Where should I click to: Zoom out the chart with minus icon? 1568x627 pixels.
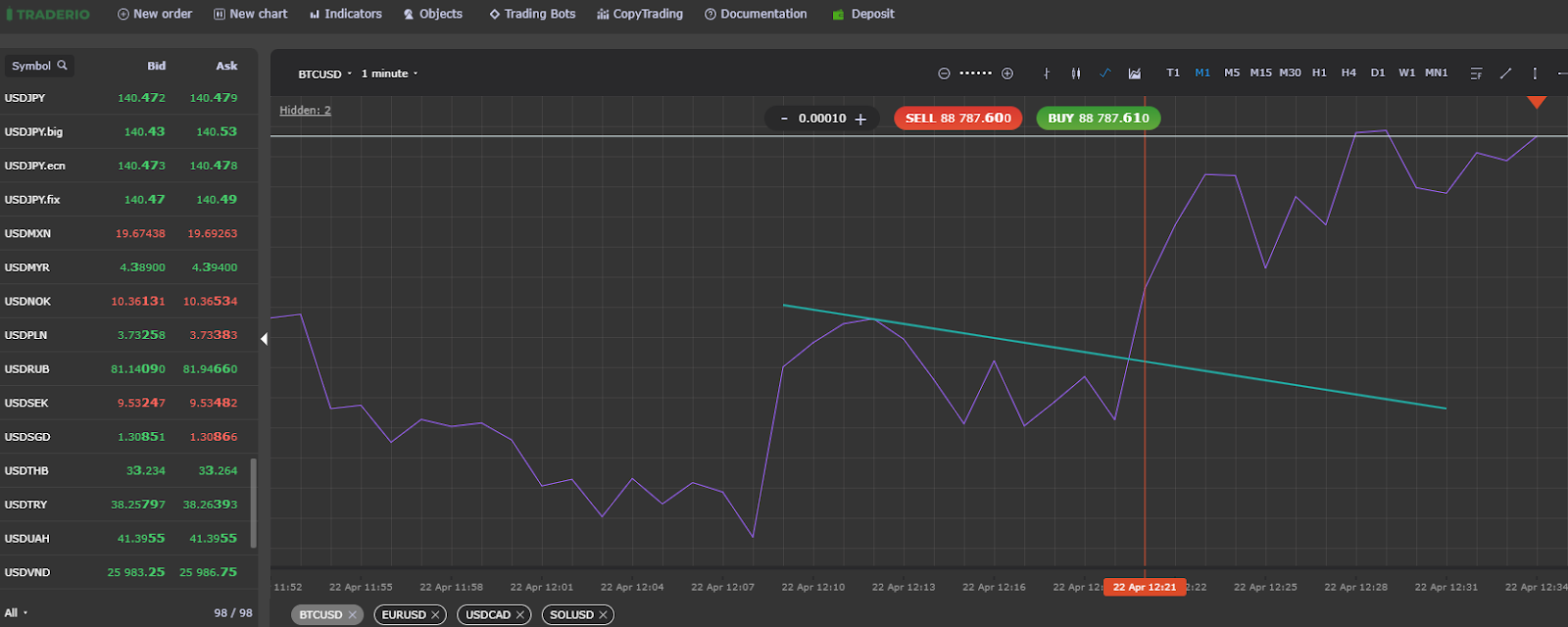click(944, 73)
